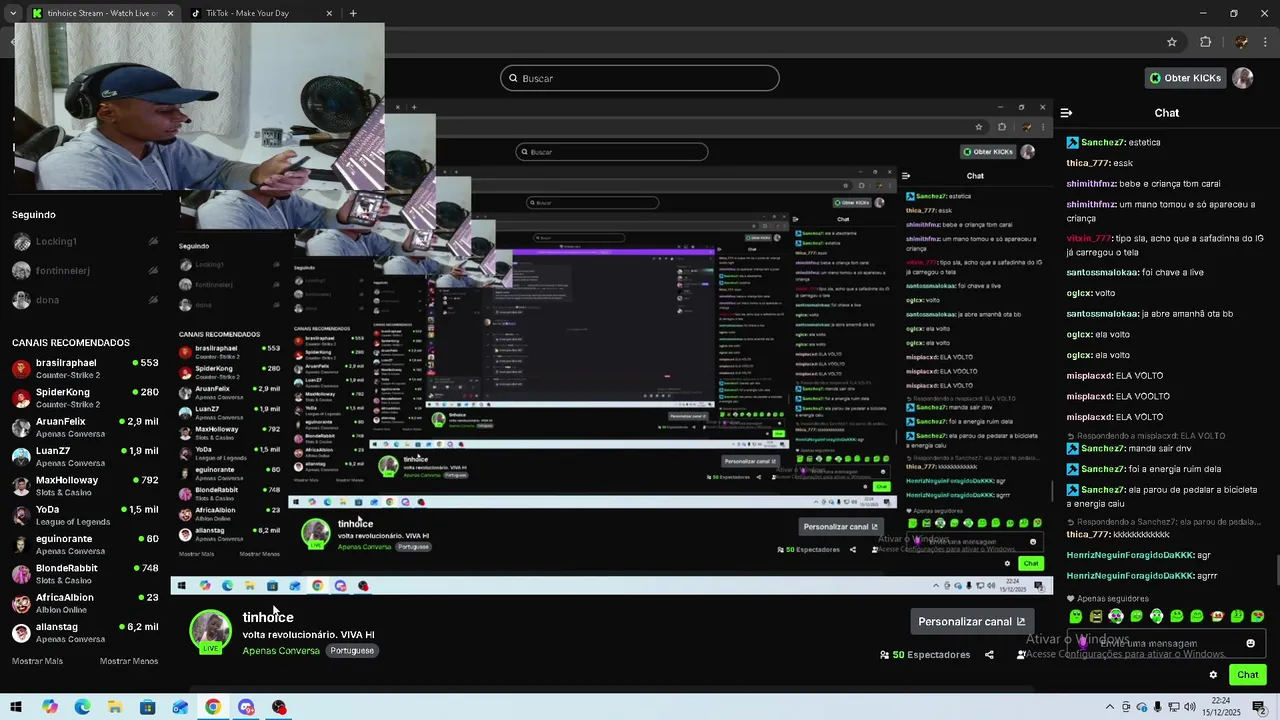Click the tinhoice channel name
Viewport: 1280px width, 720px height.
(268, 617)
